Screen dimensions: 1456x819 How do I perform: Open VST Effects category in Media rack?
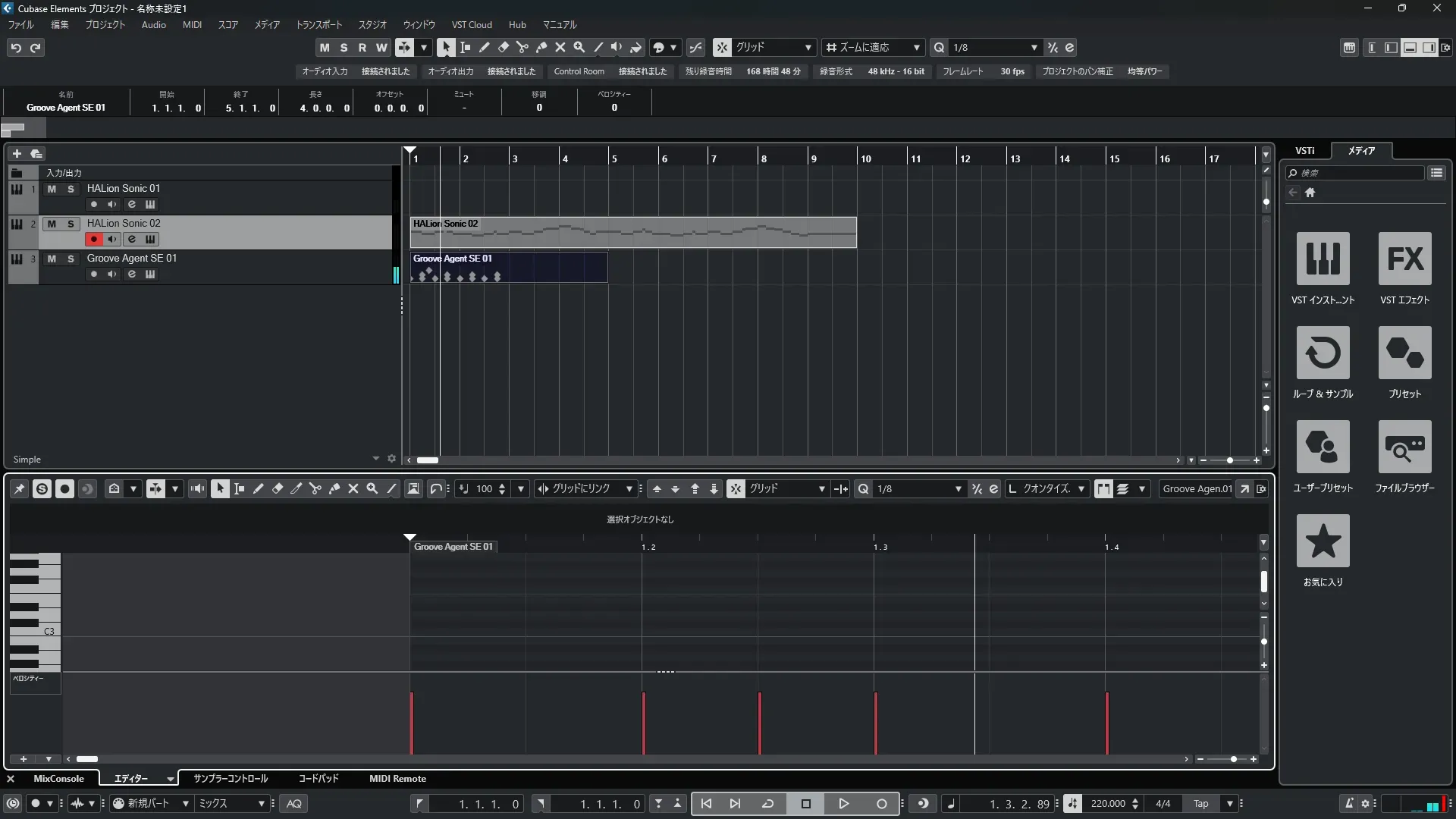pyautogui.click(x=1404, y=259)
